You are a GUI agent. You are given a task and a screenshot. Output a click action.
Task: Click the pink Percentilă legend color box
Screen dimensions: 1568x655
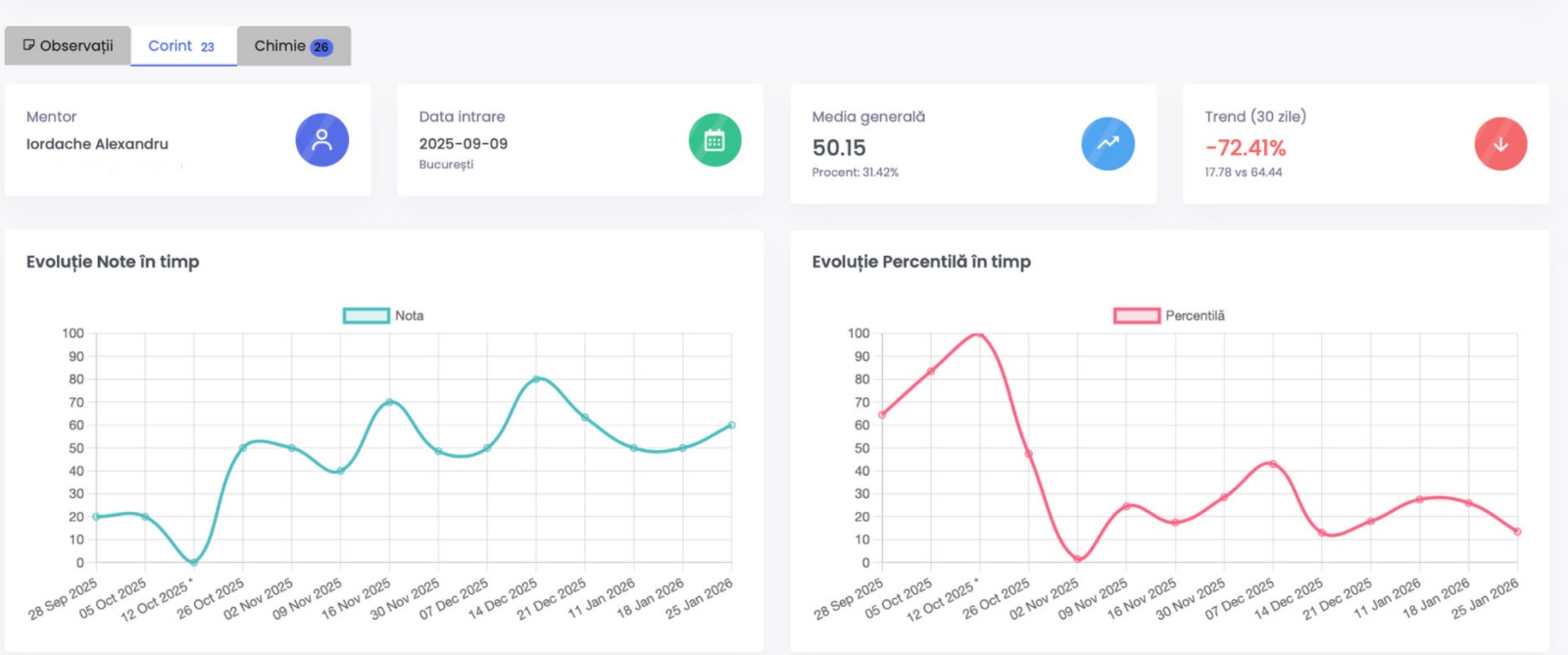(x=1137, y=316)
